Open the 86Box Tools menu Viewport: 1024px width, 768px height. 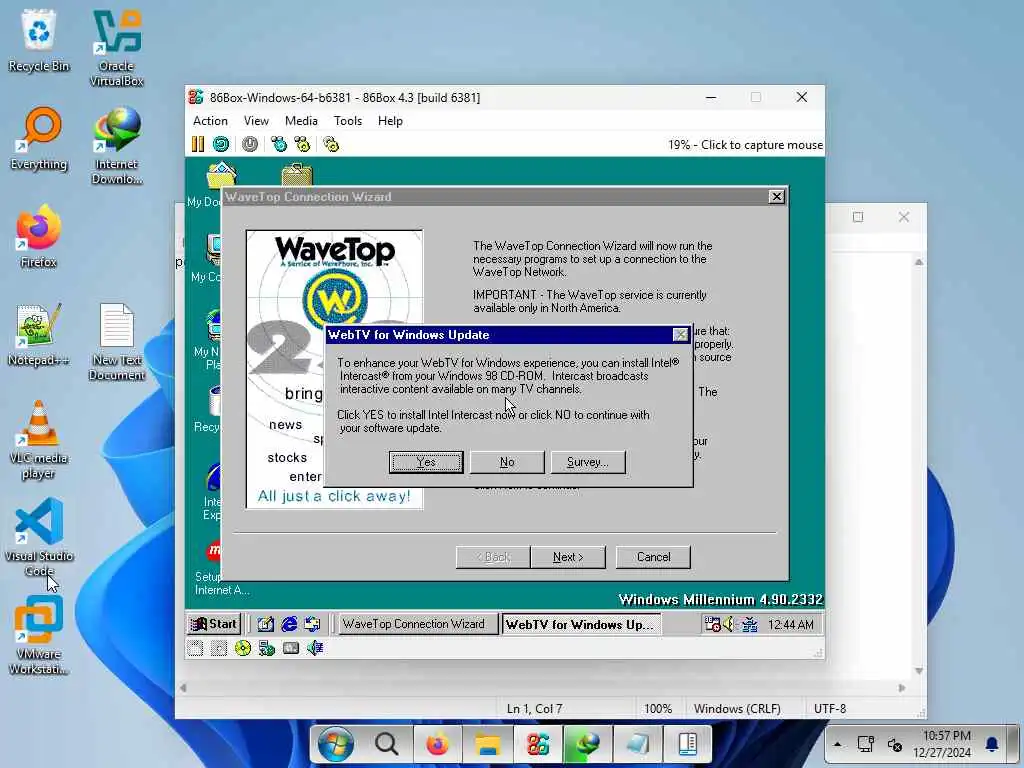(347, 121)
